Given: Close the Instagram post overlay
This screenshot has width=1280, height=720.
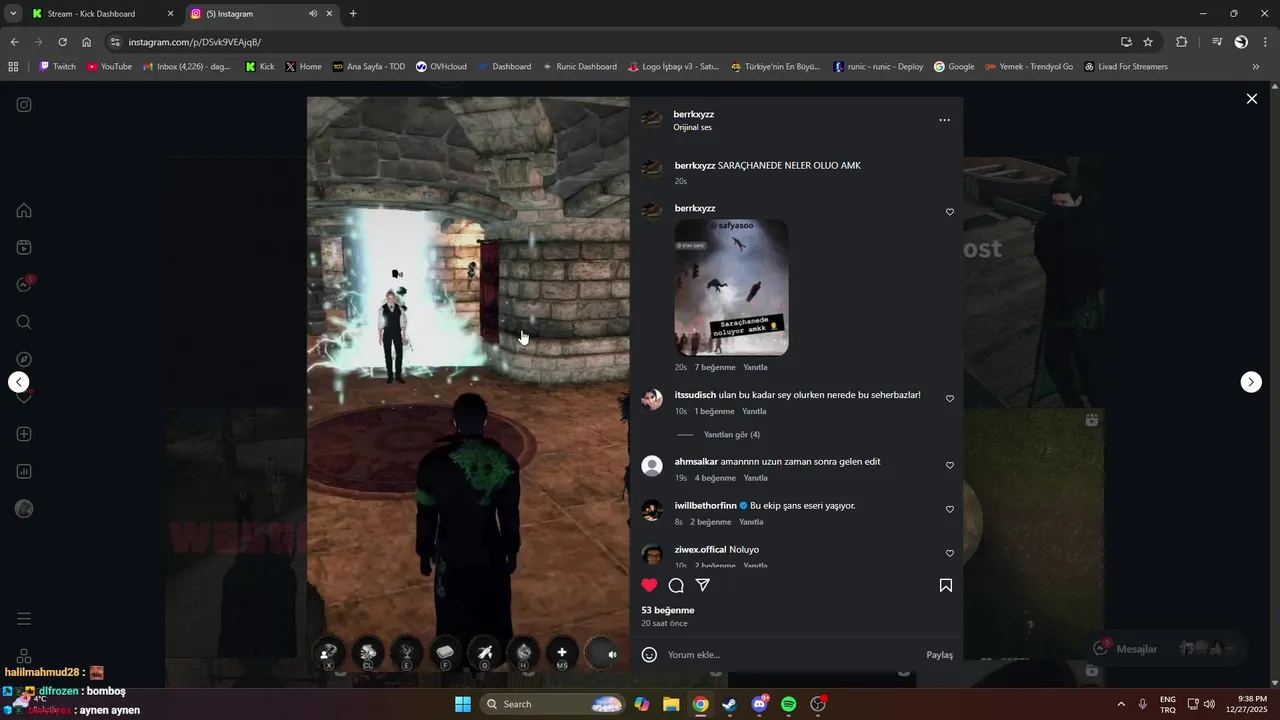Looking at the screenshot, I should tap(1251, 99).
